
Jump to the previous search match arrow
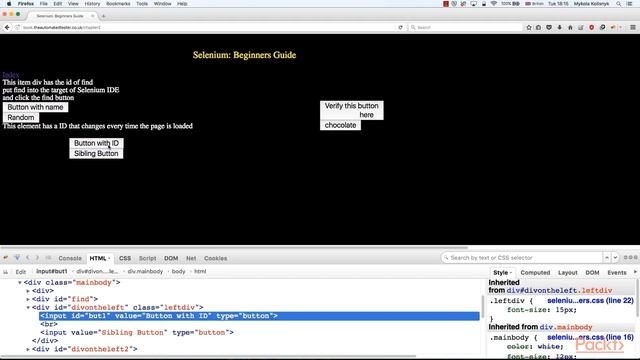click(607, 258)
